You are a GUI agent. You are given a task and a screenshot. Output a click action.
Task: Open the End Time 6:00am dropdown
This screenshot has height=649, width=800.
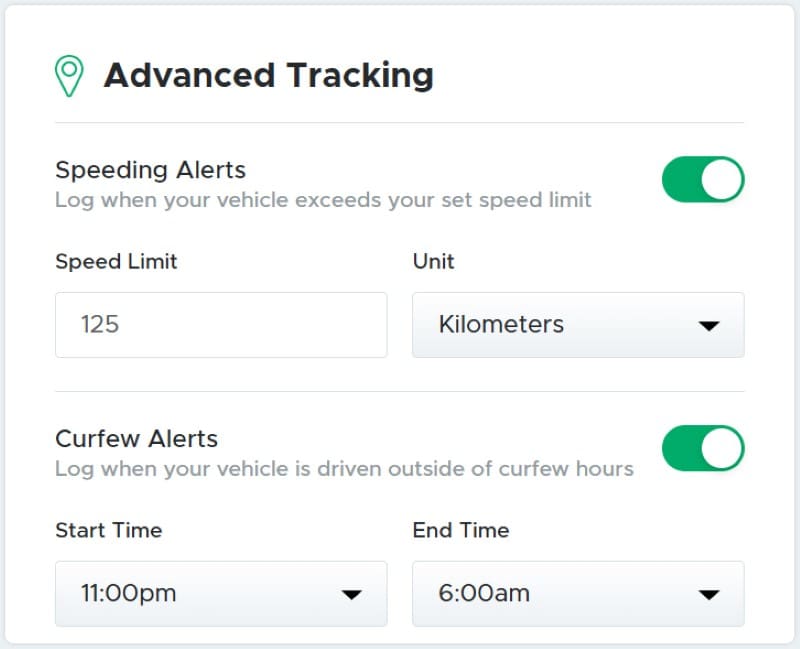578,593
